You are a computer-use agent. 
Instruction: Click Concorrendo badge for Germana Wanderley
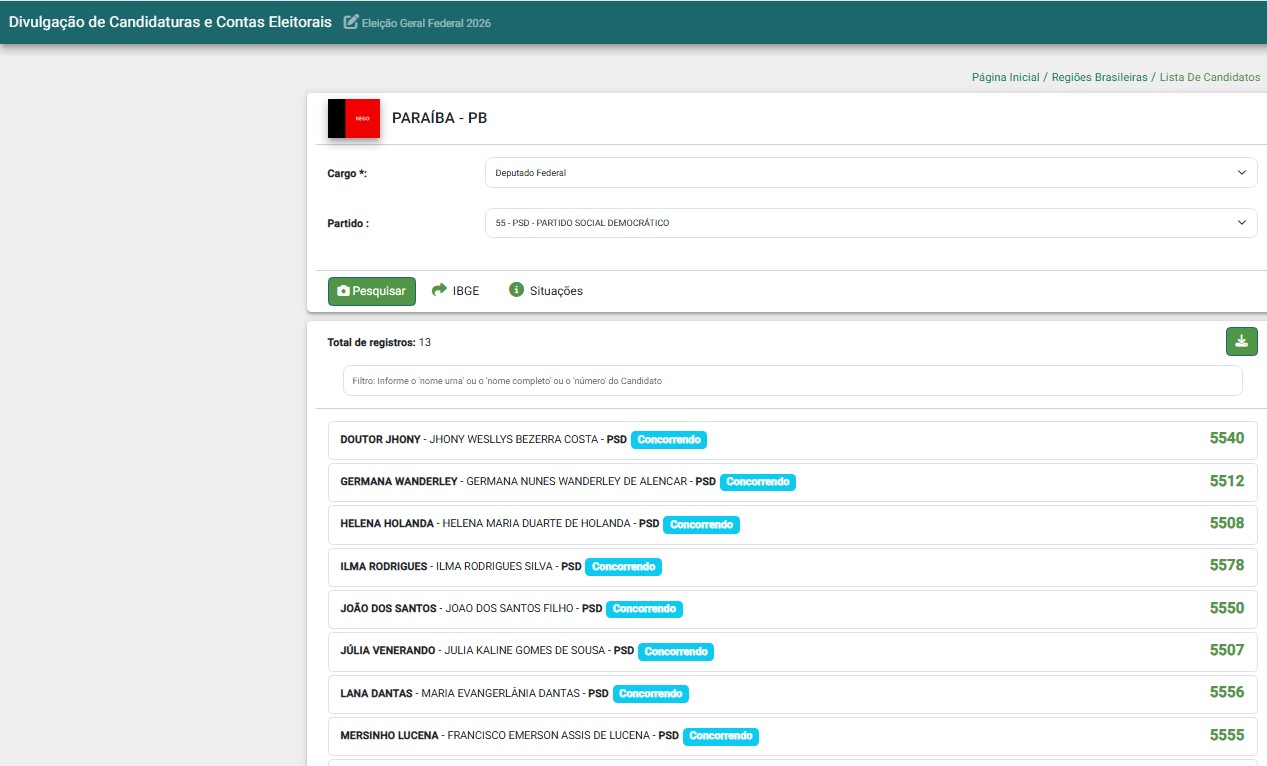tap(758, 481)
